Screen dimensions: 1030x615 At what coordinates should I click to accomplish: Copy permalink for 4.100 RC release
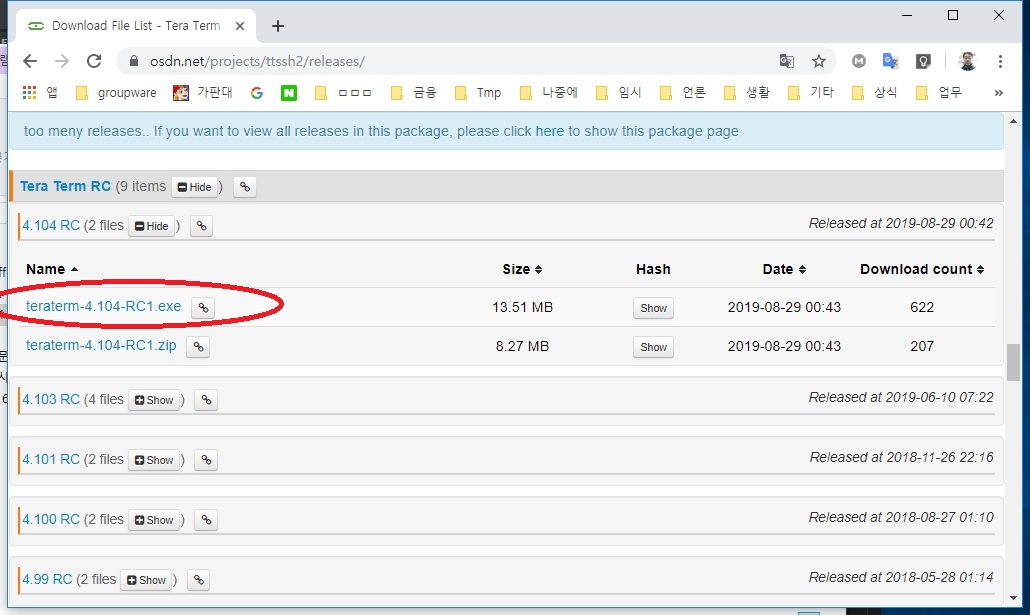tap(206, 520)
